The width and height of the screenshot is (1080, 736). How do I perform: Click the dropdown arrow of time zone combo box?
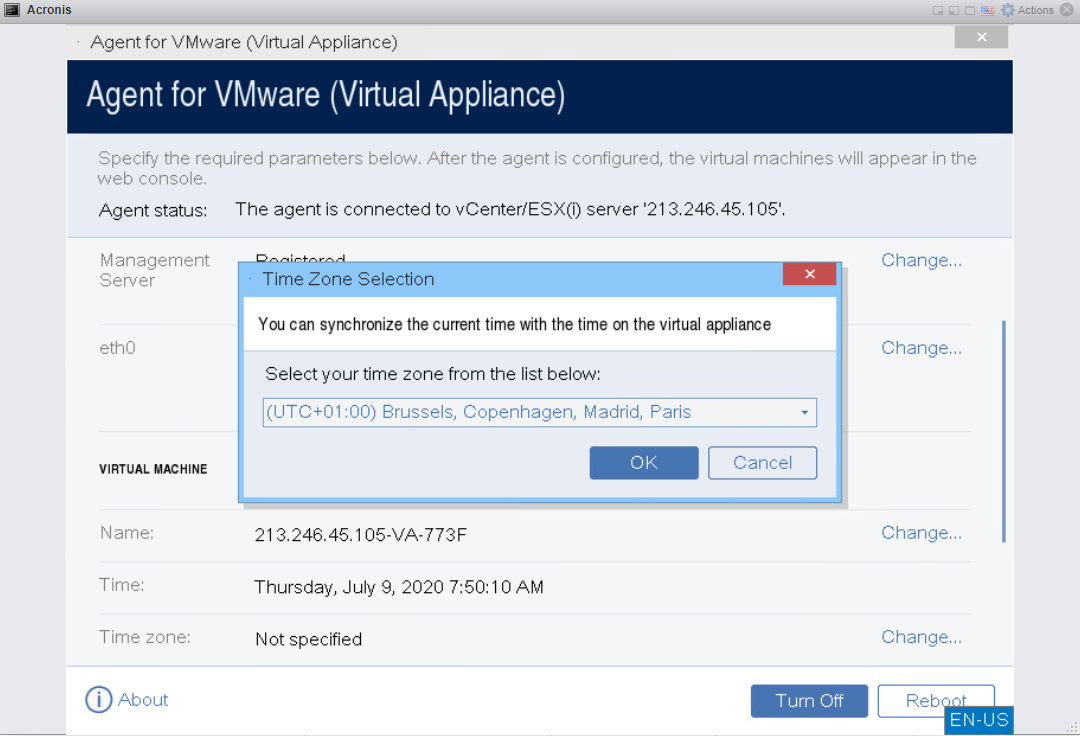[x=804, y=412]
